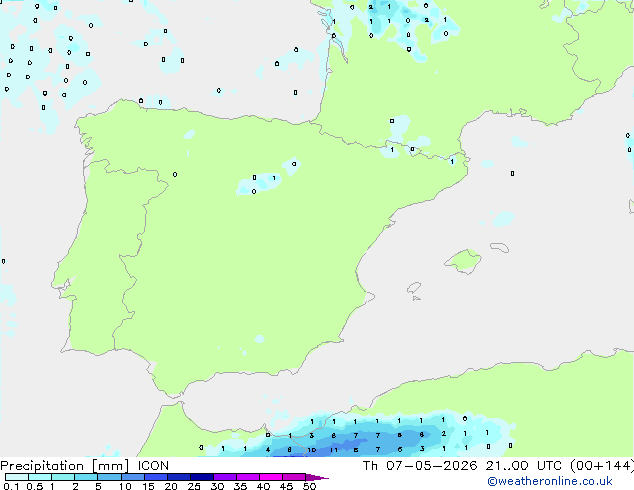Click legend scale label '30'

pyautogui.click(x=217, y=486)
